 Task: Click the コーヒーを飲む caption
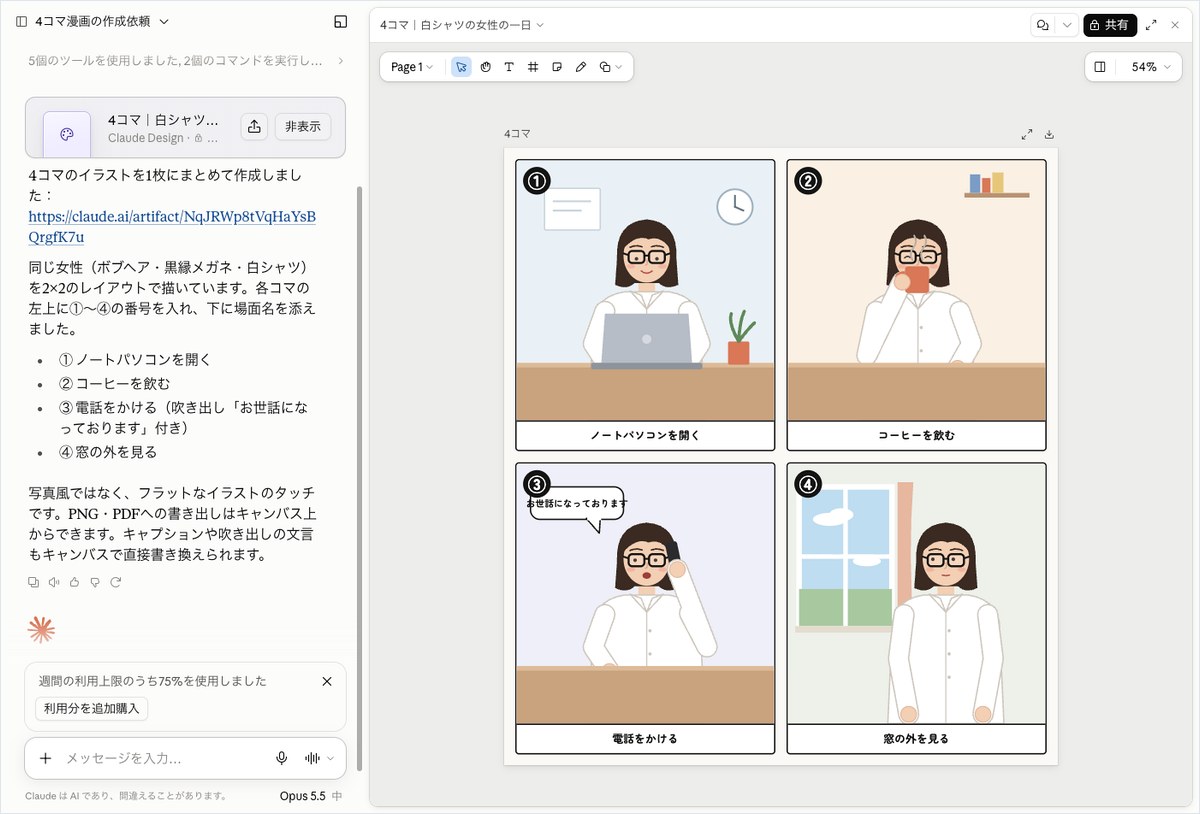[916, 436]
